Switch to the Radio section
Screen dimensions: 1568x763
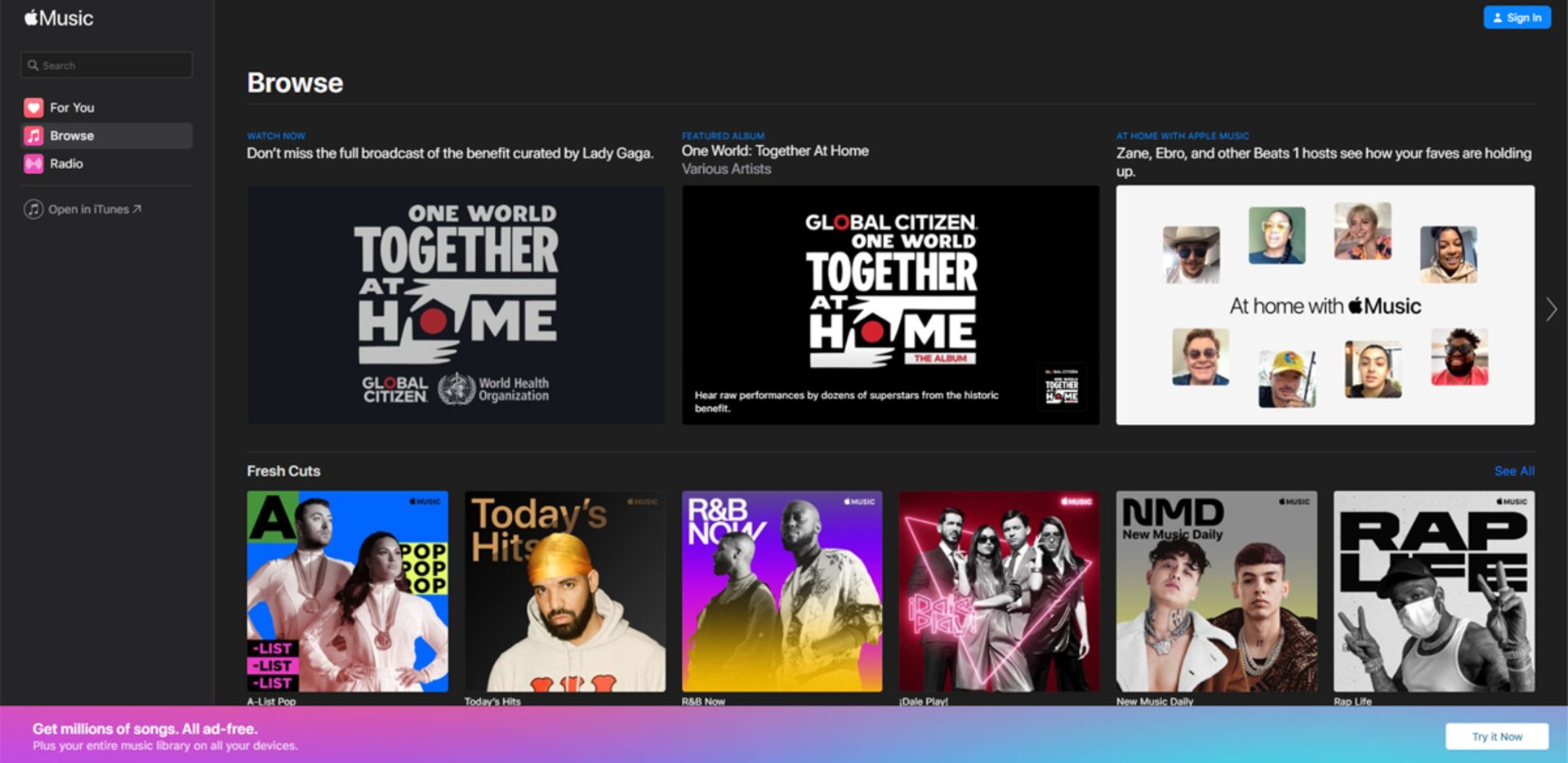[x=65, y=163]
